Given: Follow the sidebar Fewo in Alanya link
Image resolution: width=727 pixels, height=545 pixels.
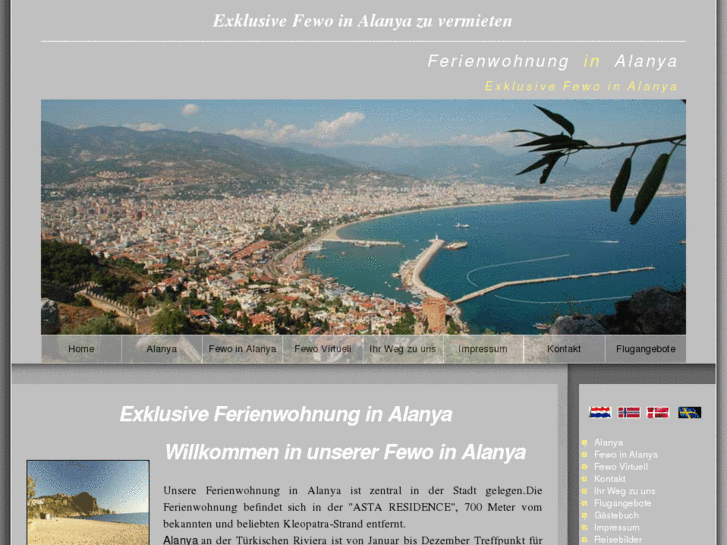Looking at the screenshot, I should tap(626, 455).
